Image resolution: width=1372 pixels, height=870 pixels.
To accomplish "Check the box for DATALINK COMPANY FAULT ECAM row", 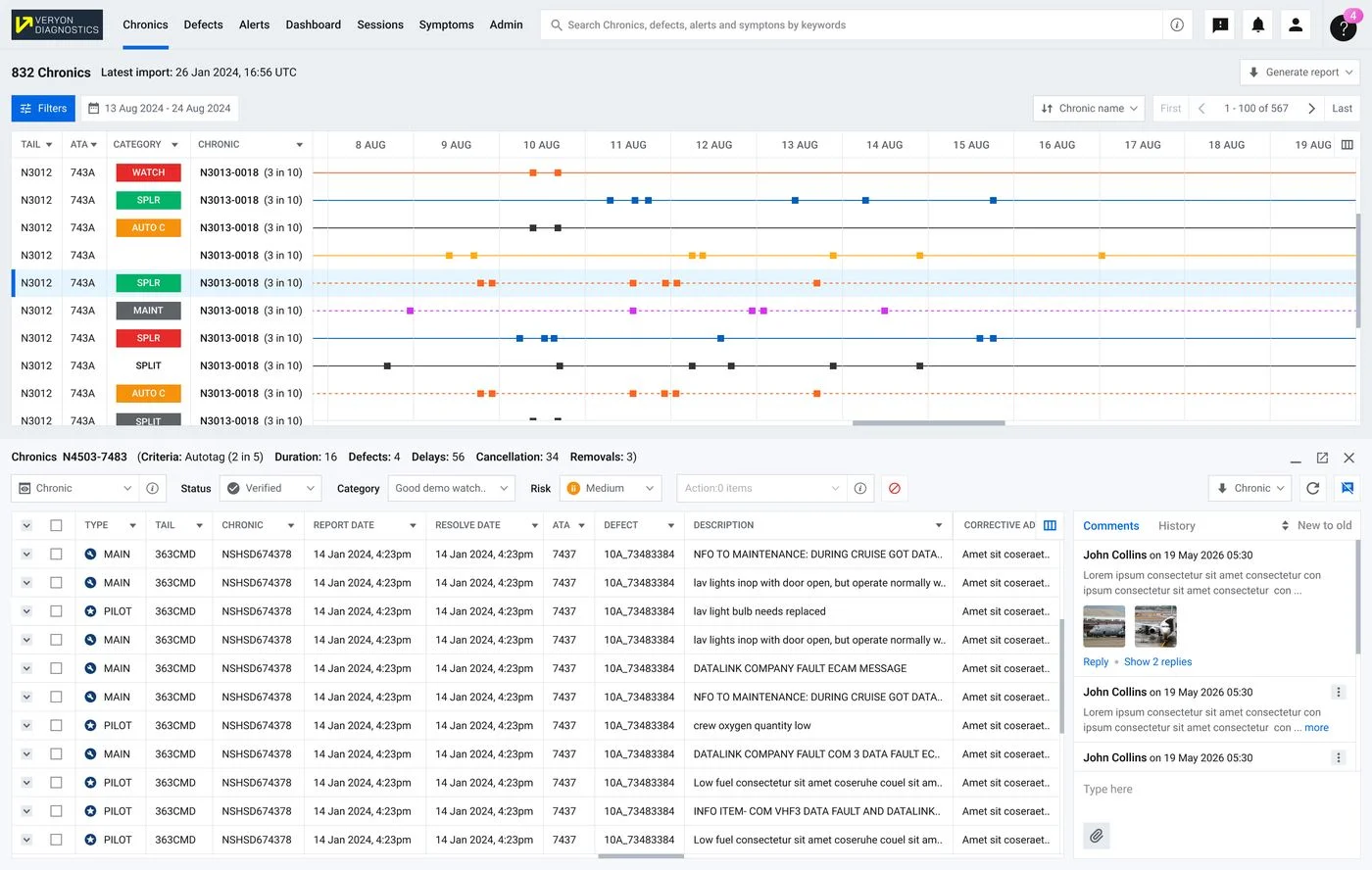I will pyautogui.click(x=56, y=668).
